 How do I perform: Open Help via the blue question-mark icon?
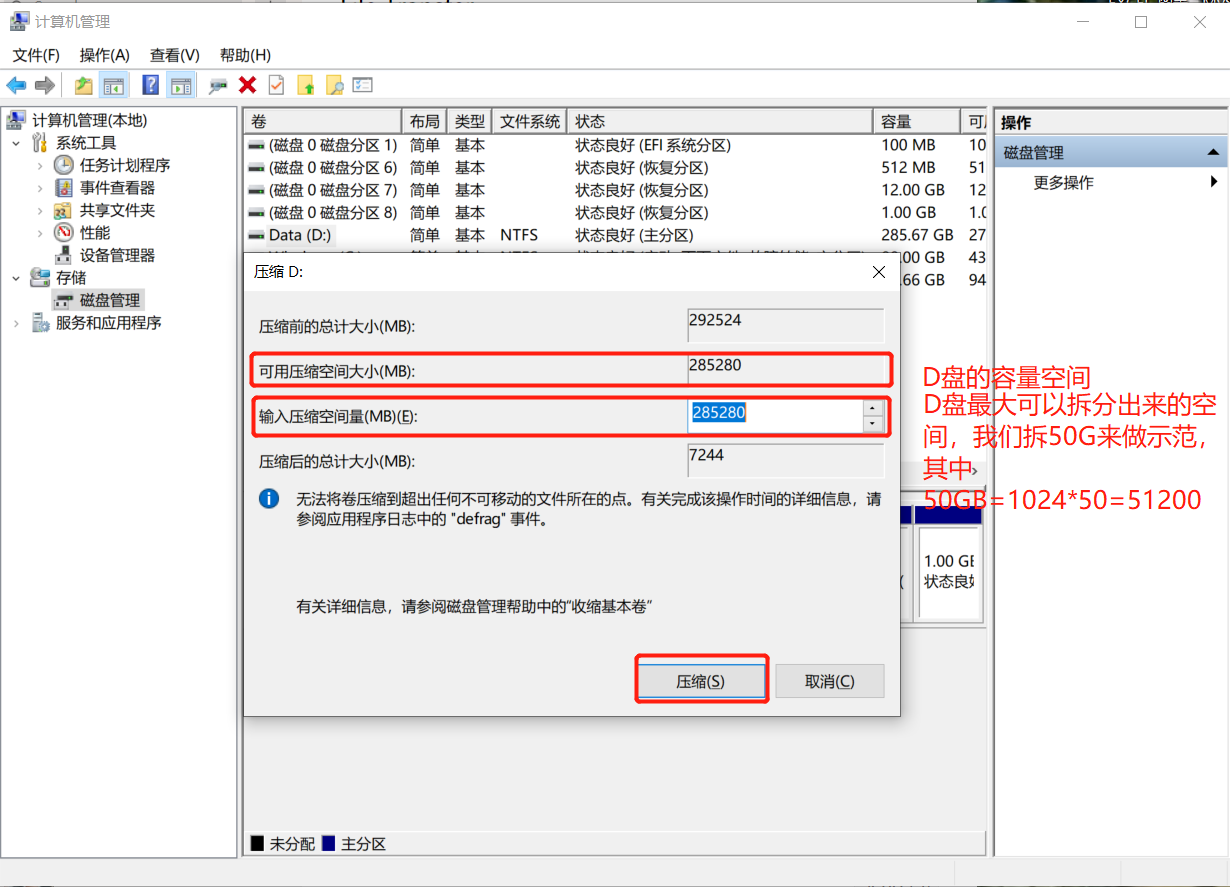click(x=151, y=86)
